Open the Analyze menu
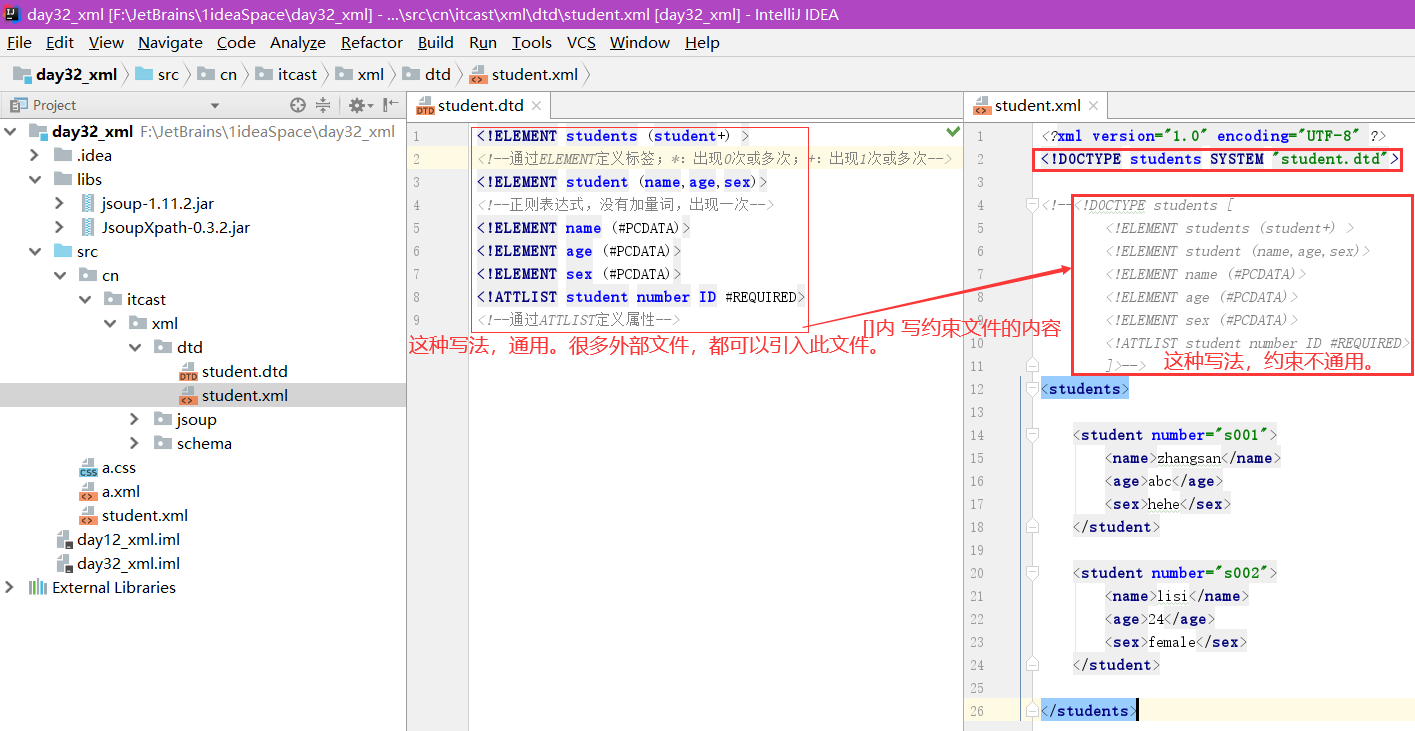The height and width of the screenshot is (731, 1415). 298,43
